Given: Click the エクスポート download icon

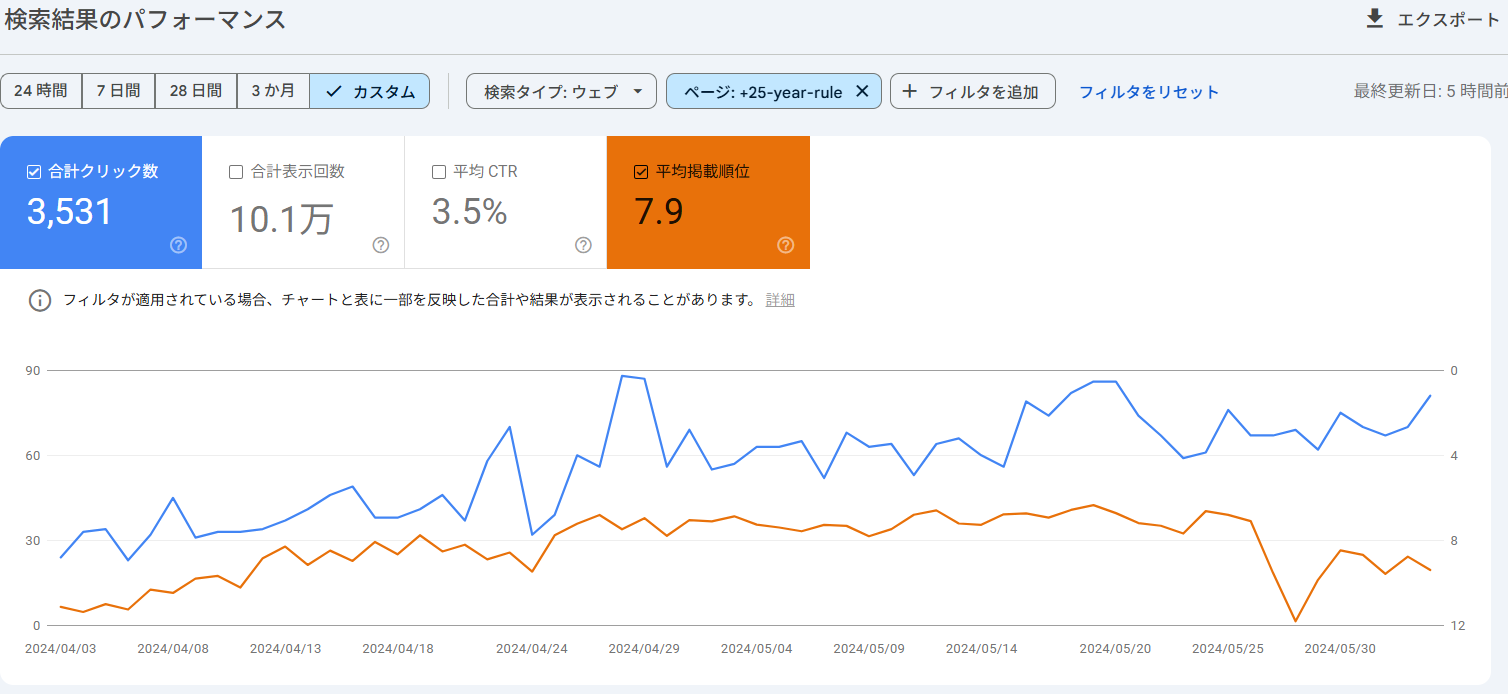Looking at the screenshot, I should (x=1374, y=17).
